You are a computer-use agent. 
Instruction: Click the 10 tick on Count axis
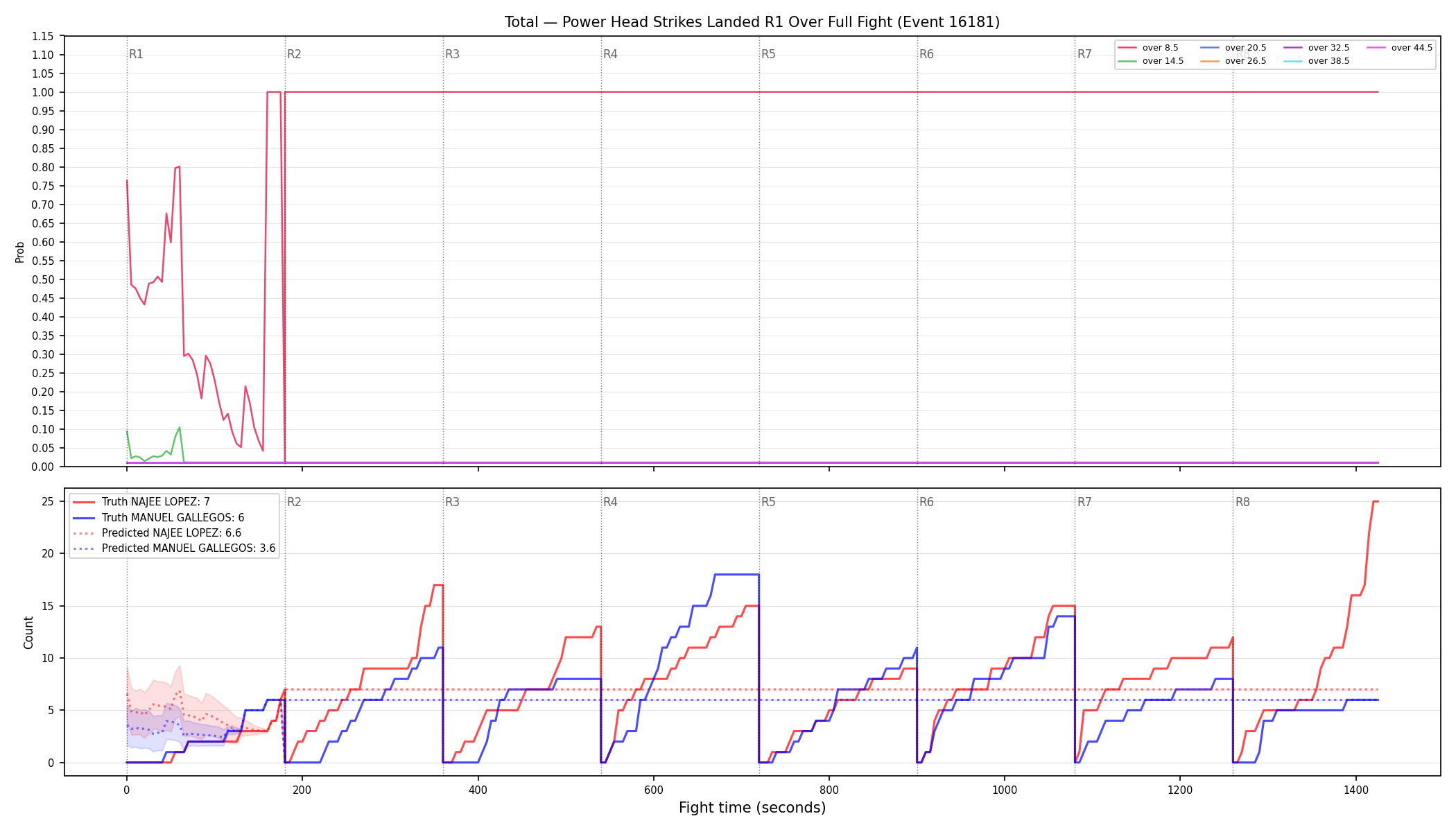click(48, 659)
